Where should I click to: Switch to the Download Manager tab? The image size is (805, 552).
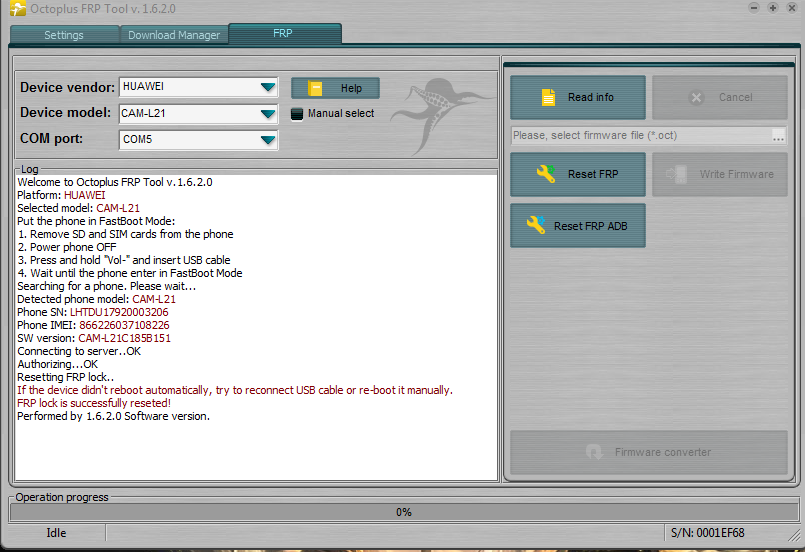tap(174, 35)
